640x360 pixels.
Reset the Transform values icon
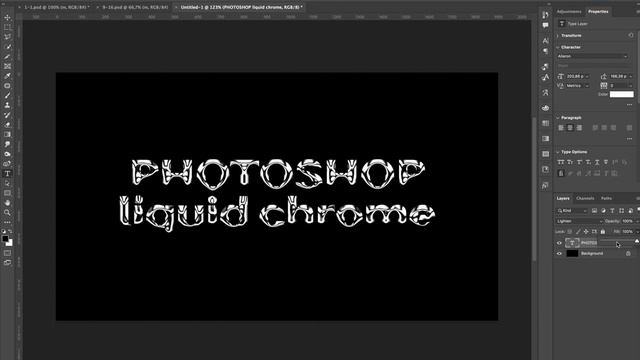point(631,36)
